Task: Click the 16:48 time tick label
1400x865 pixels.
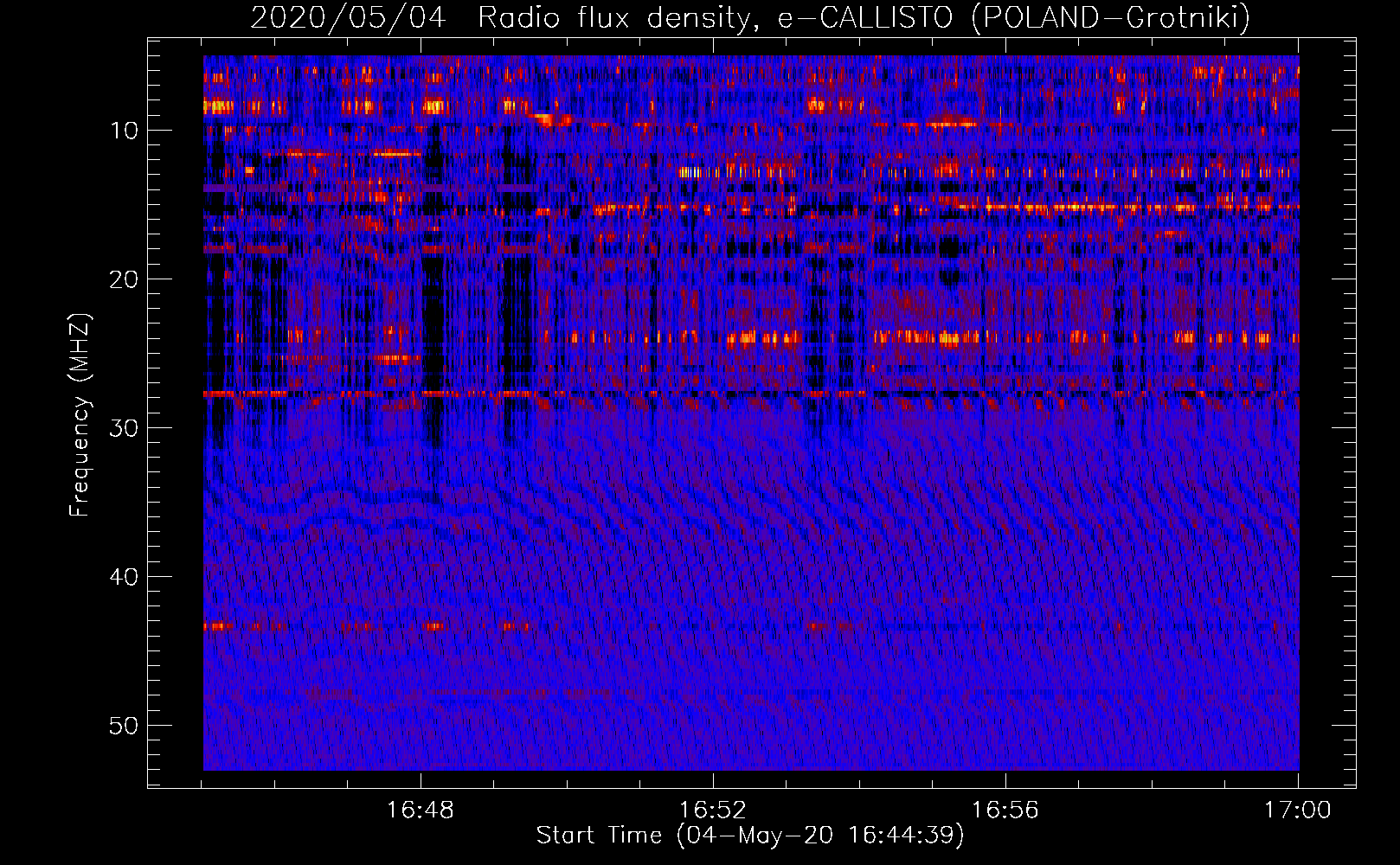Action: (x=421, y=811)
